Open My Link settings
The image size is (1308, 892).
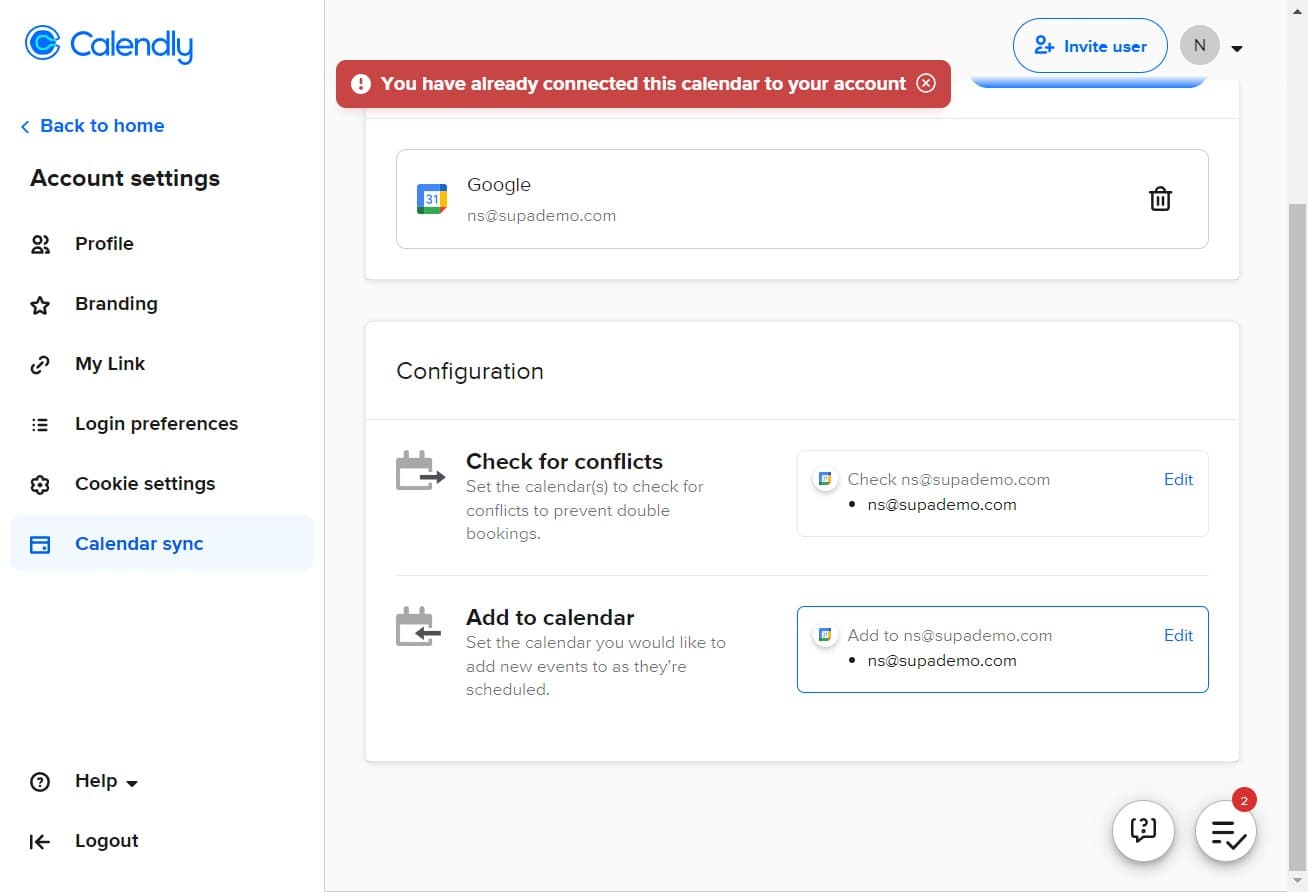pos(109,364)
